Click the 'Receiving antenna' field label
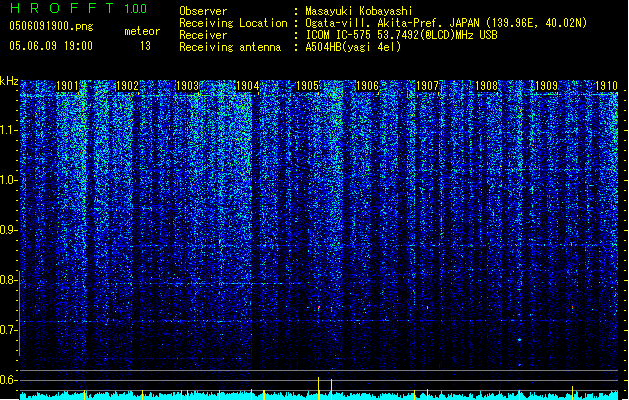 coord(230,47)
